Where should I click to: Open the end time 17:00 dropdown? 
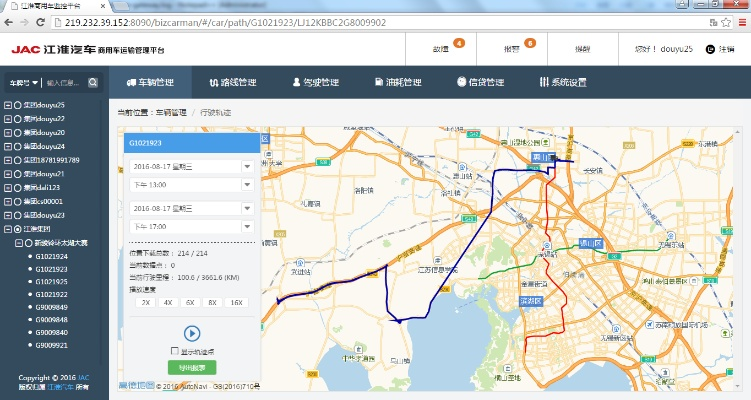(247, 226)
